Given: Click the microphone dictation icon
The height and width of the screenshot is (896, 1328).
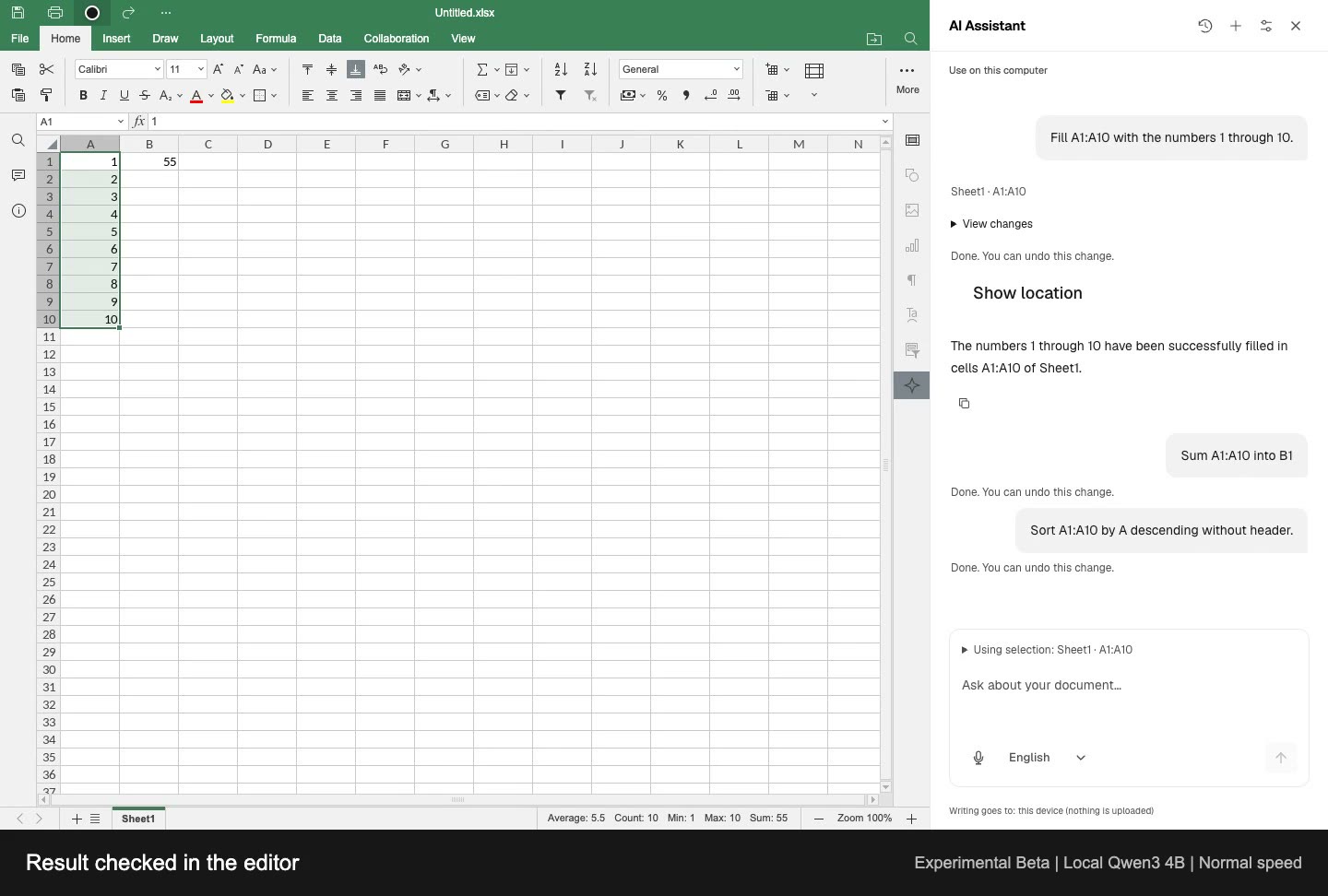Looking at the screenshot, I should point(978,758).
